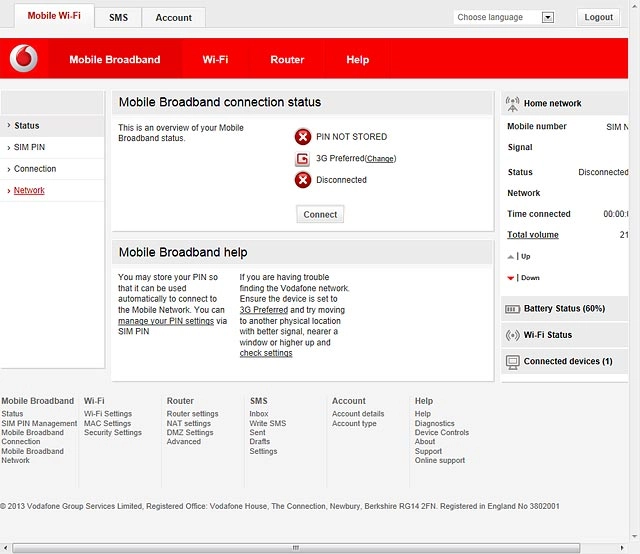Open the Network link in left sidebar
Screen dimensions: 640x554
pyautogui.click(x=29, y=190)
